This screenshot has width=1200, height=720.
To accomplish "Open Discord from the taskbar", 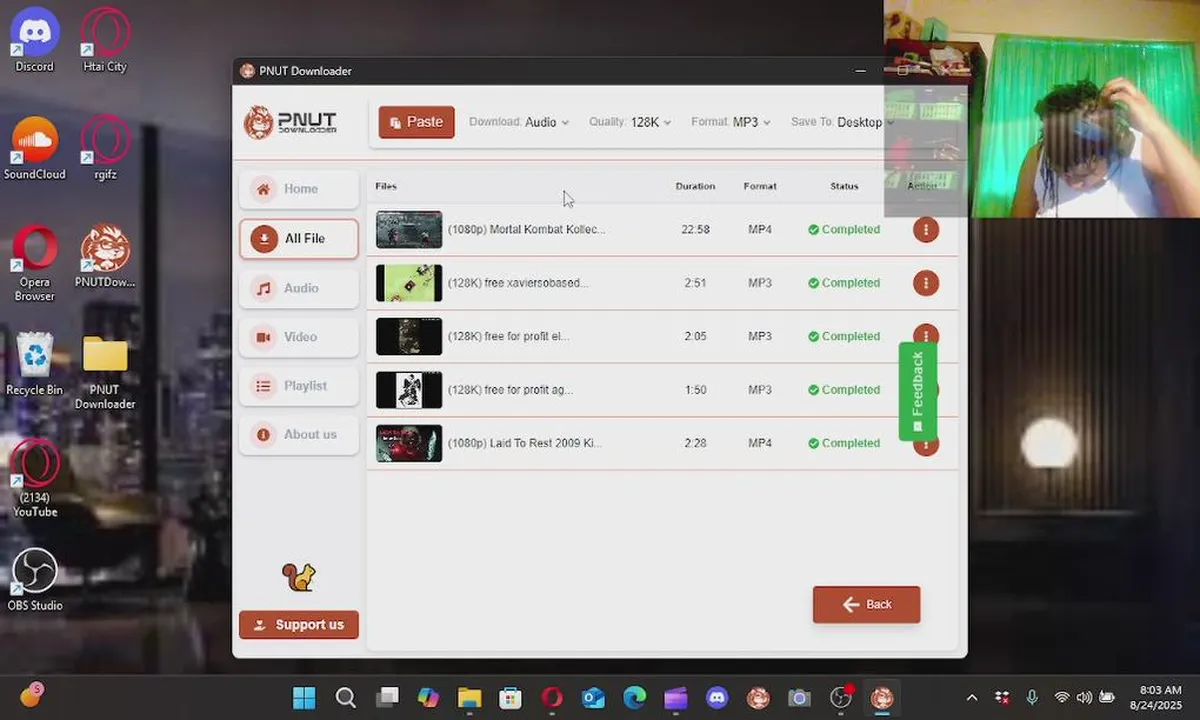I will point(717,698).
